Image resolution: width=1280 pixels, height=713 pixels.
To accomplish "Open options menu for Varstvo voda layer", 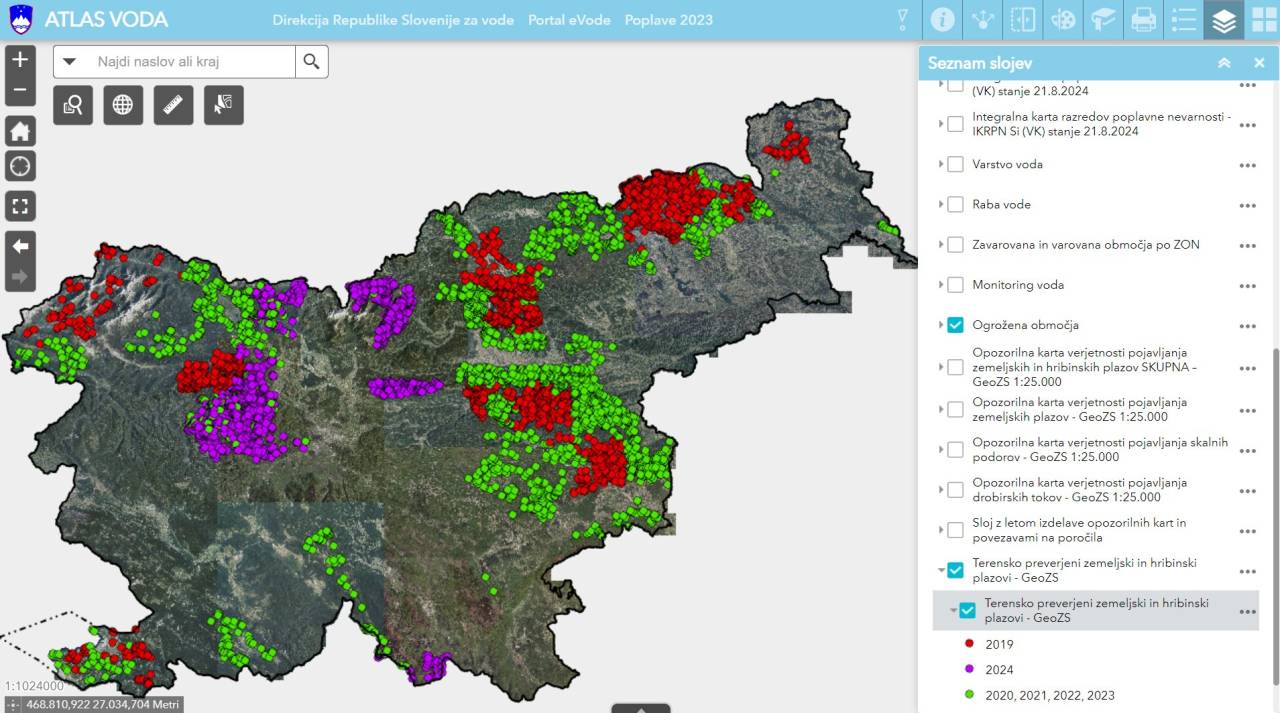I will click(1247, 165).
